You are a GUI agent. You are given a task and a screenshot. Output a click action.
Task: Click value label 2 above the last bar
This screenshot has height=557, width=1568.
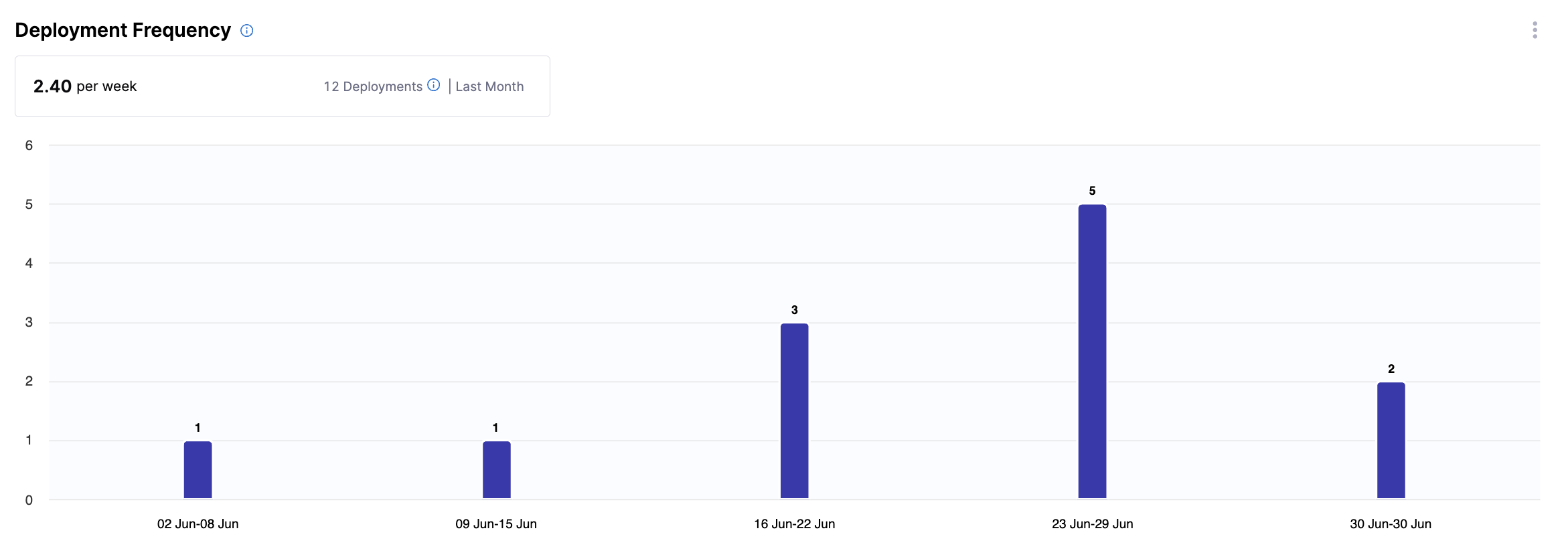1391,369
